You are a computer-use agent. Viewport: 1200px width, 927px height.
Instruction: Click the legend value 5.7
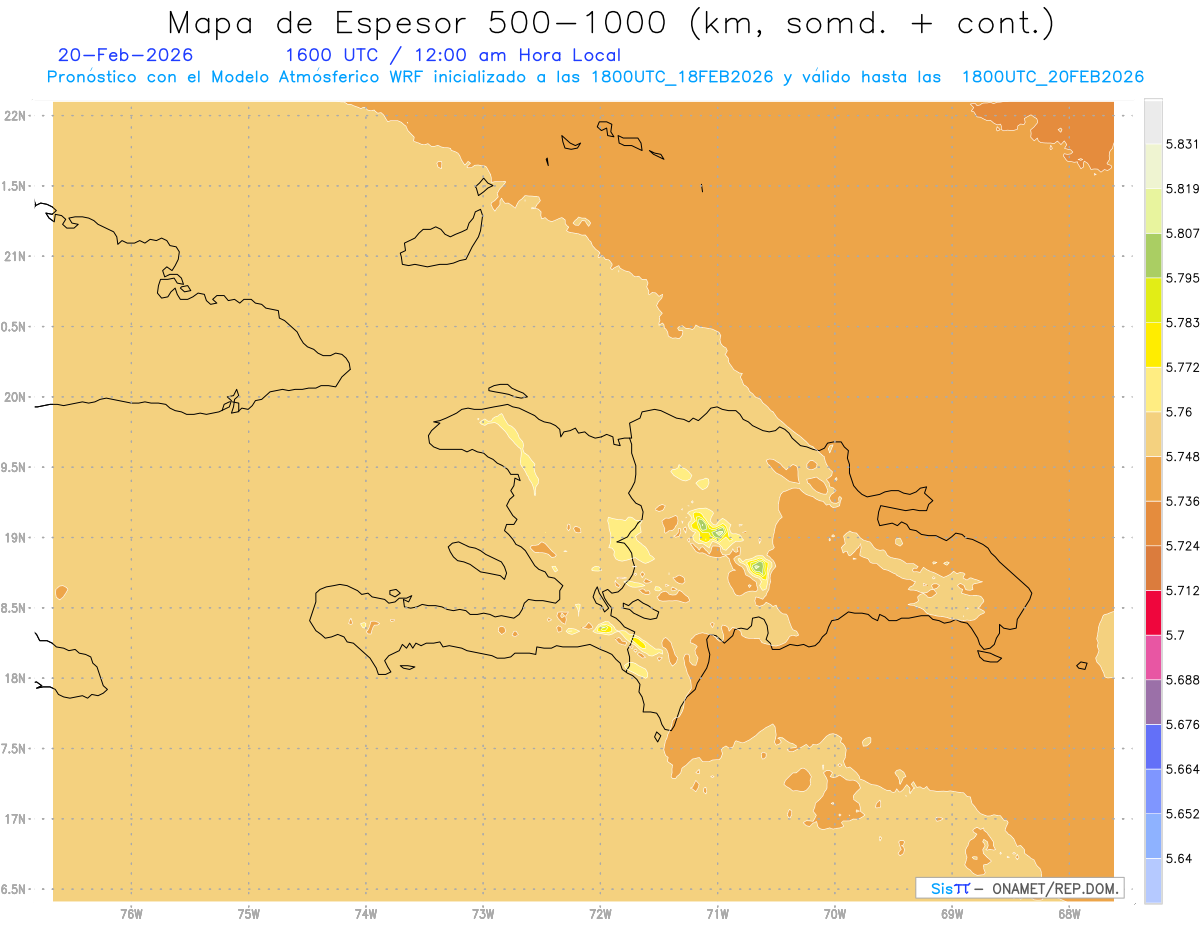(1176, 635)
